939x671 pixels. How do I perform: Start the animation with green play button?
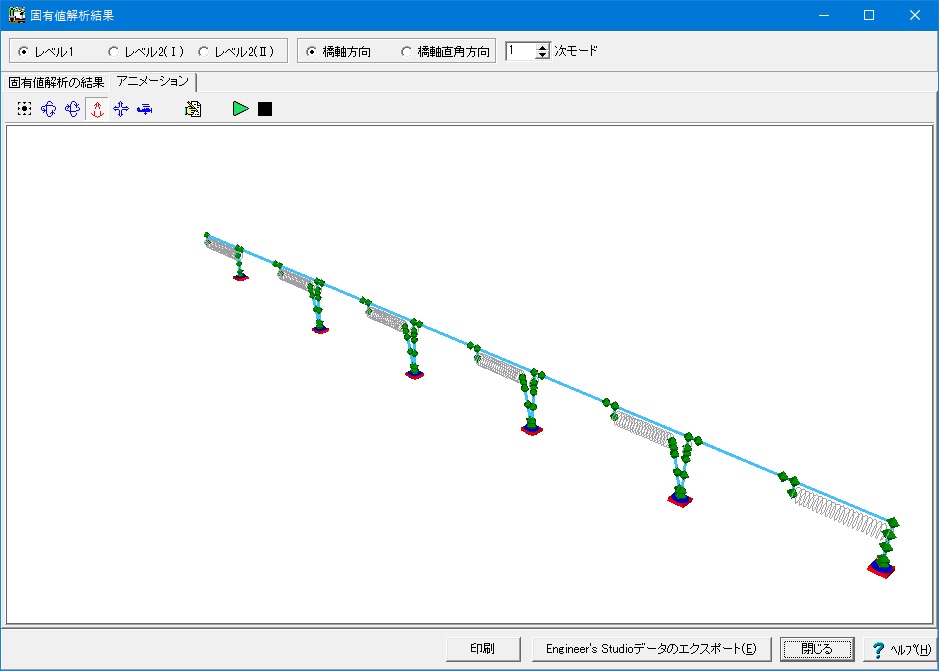click(241, 108)
